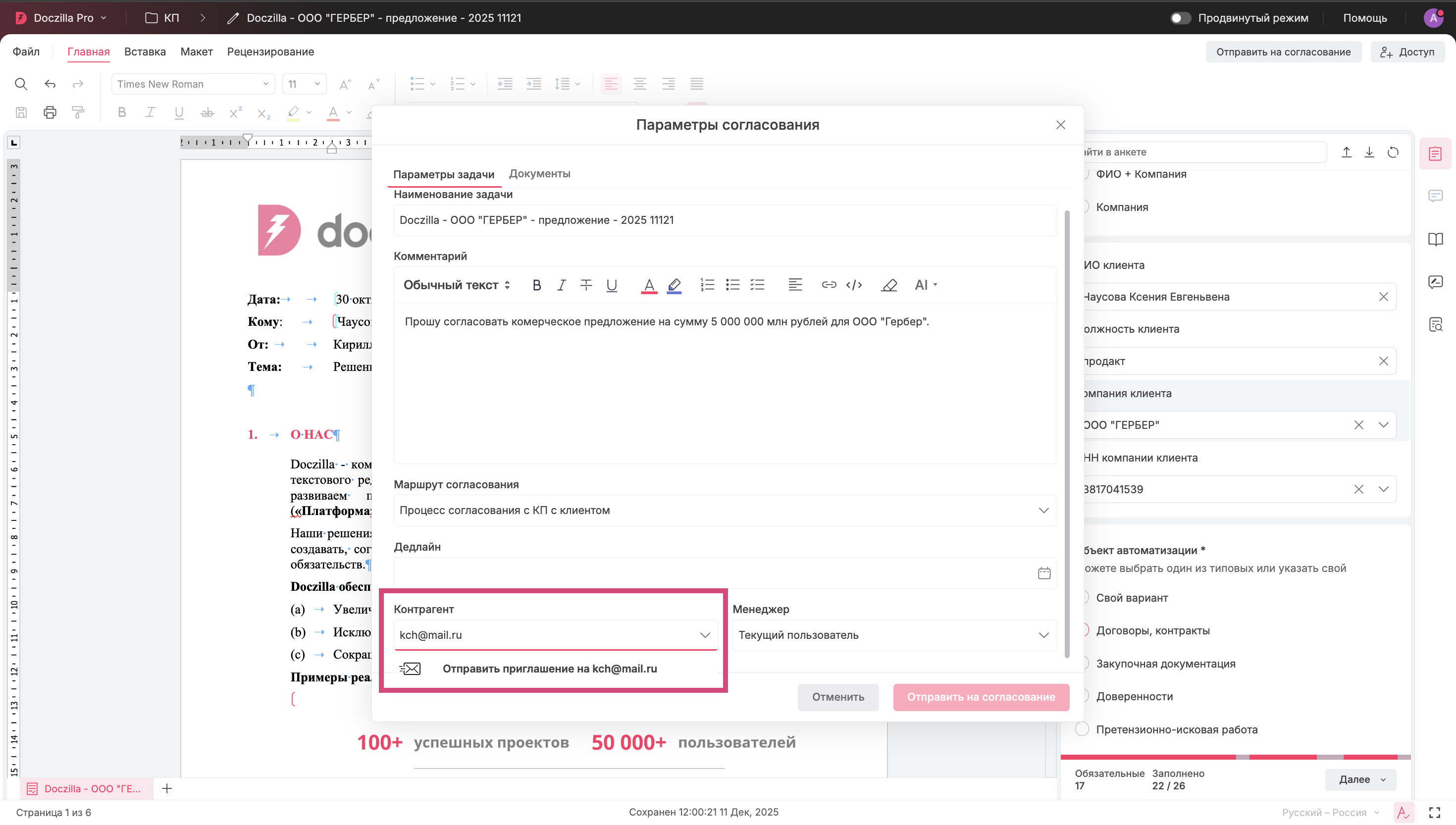
Task: Clear the client name Чаусова Ксения Евгеньевна
Action: pos(1384,297)
